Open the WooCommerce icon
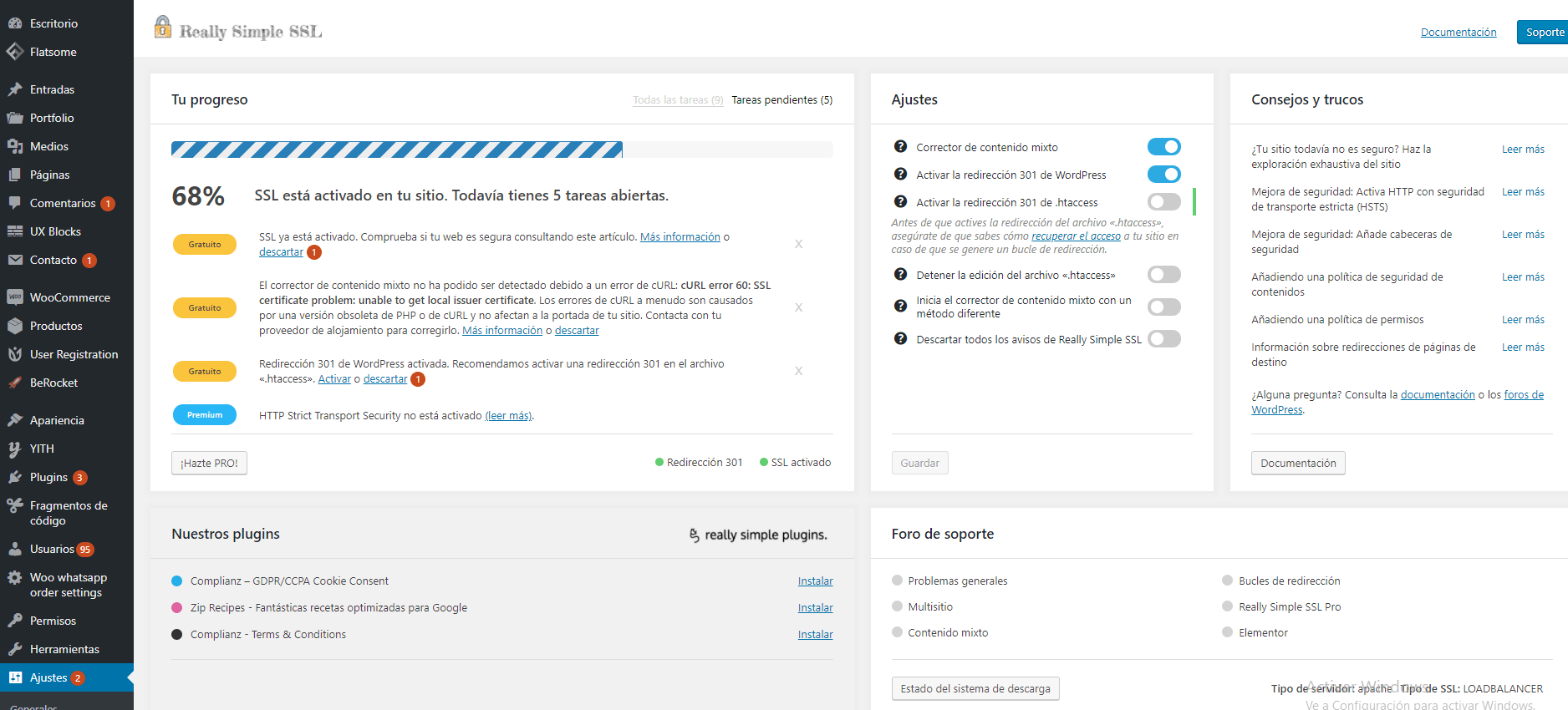 (x=15, y=297)
